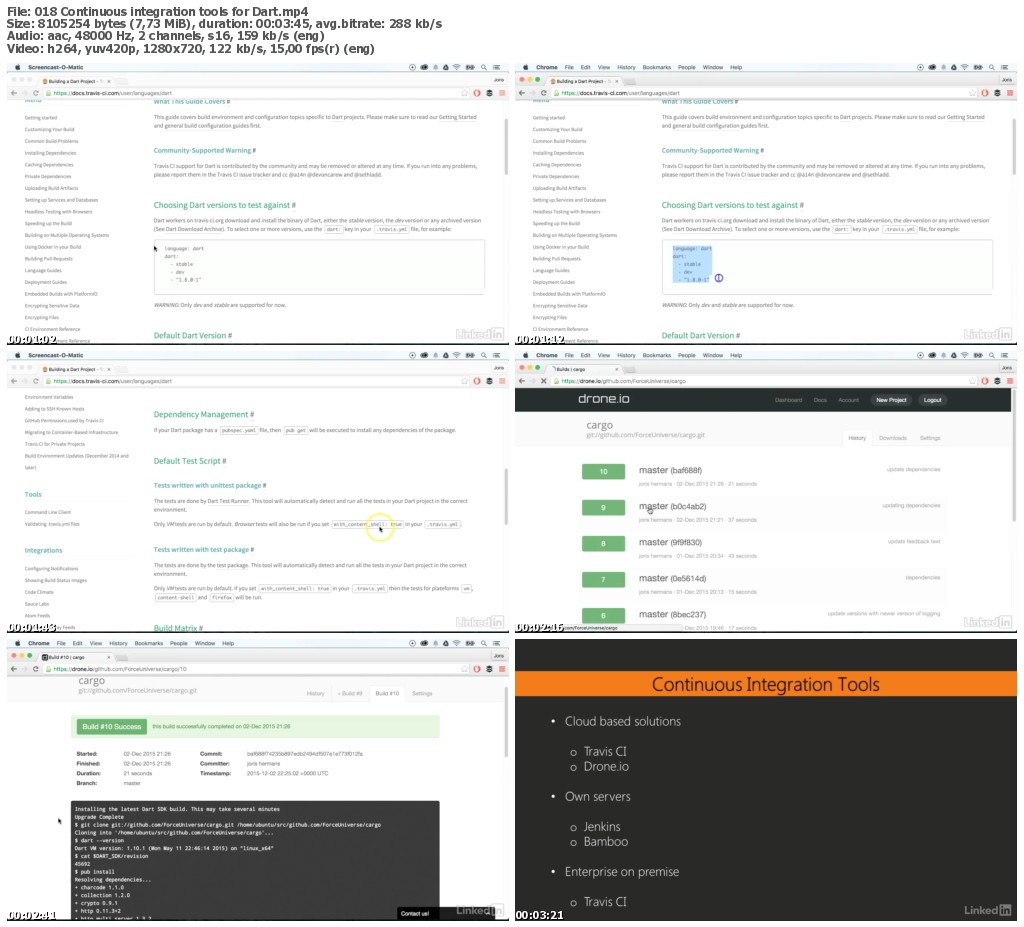Viewport: 1024px width, 927px height.
Task: Click Dependency Management heading in 00:01:43 frame
Action: 203,414
